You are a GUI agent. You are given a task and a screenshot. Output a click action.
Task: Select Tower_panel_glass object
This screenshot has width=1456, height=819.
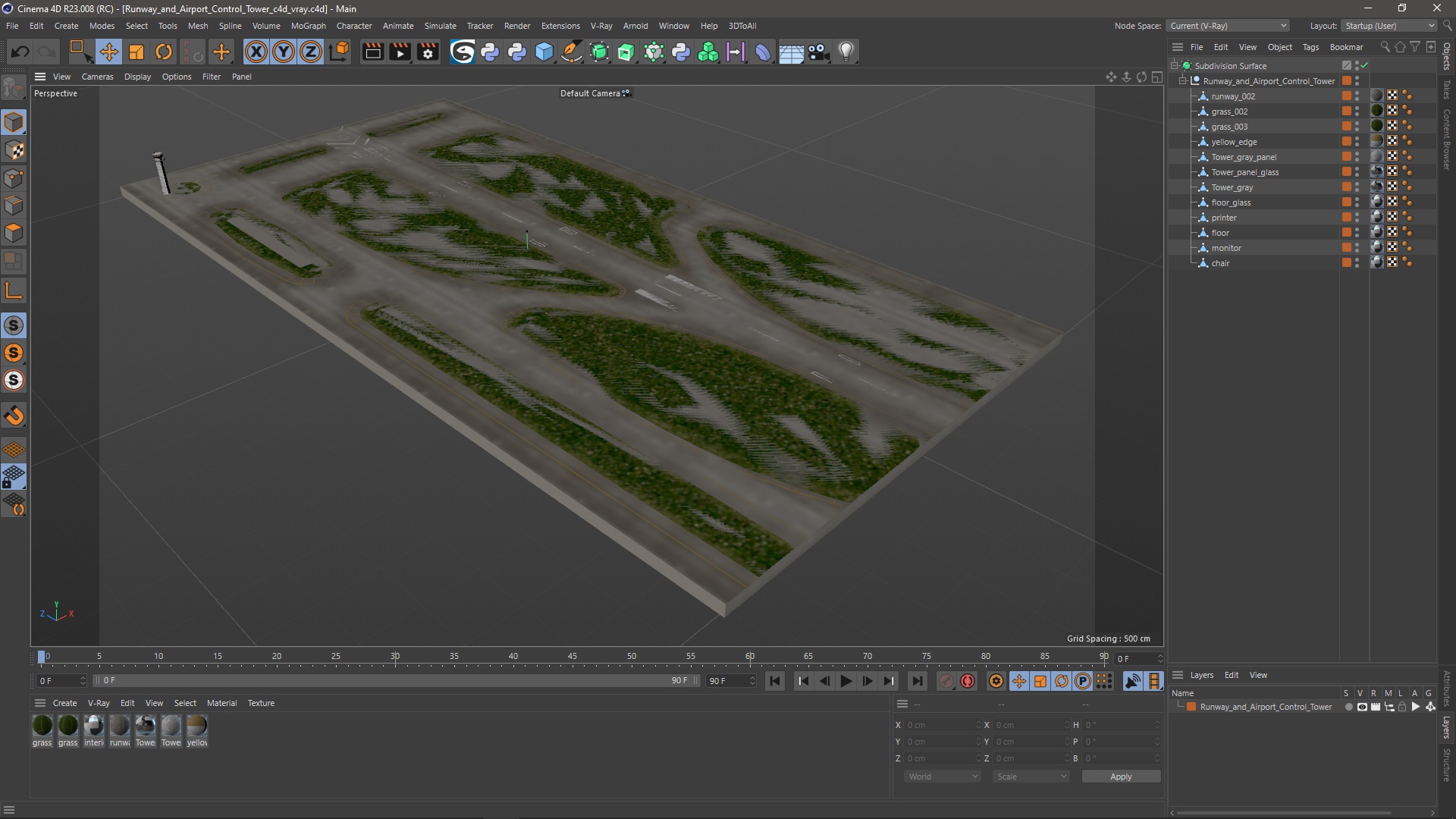click(x=1244, y=172)
